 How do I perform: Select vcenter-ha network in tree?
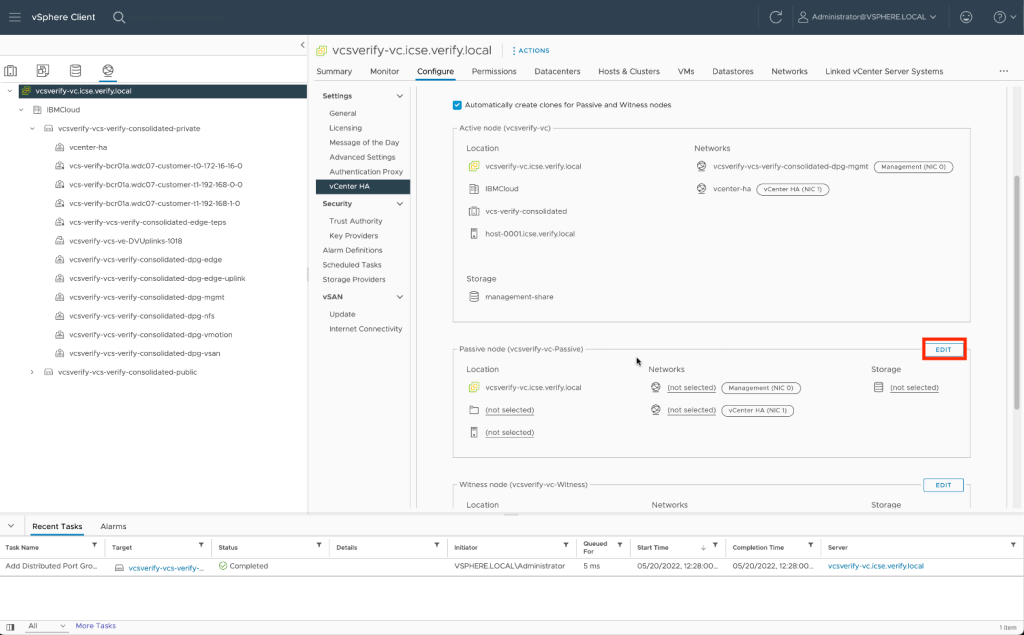point(88,147)
